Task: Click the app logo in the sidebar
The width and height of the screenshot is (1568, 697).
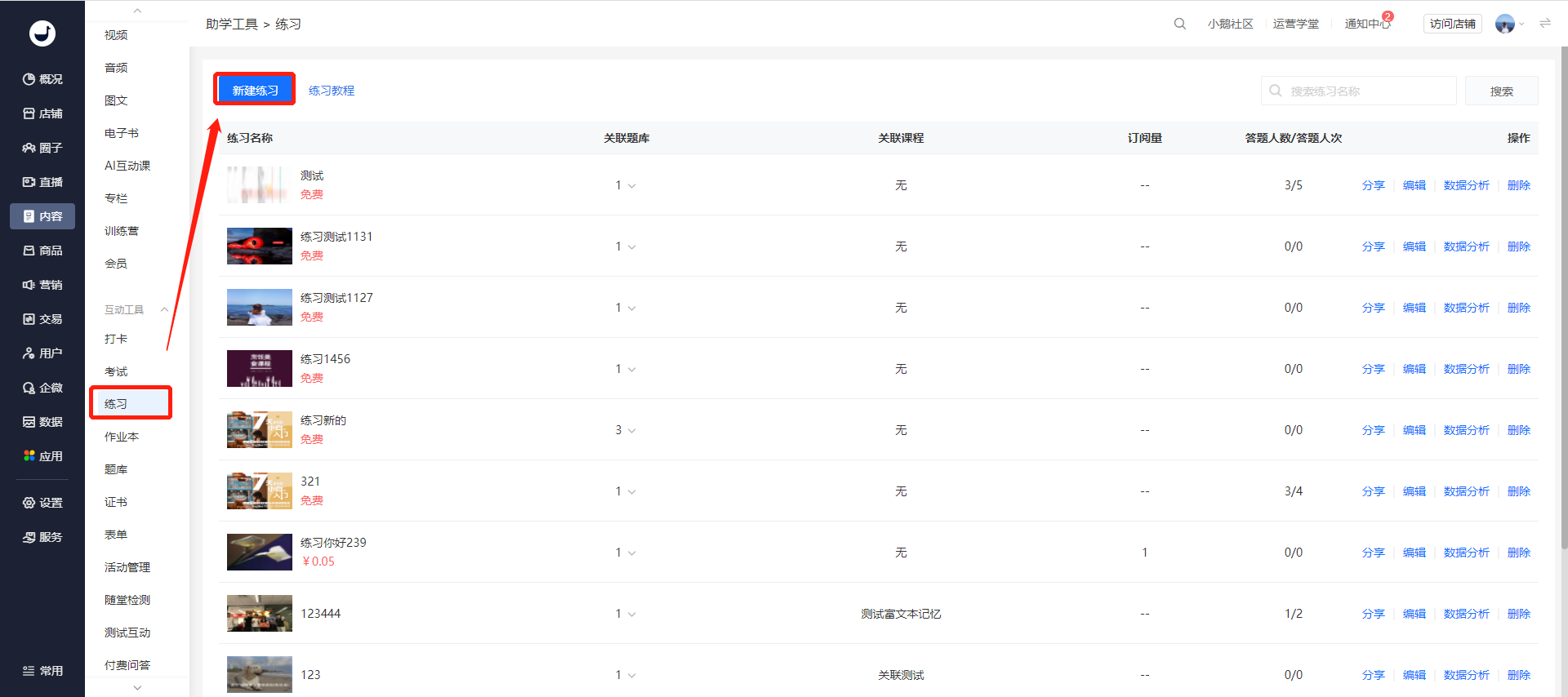Action: coord(42,33)
